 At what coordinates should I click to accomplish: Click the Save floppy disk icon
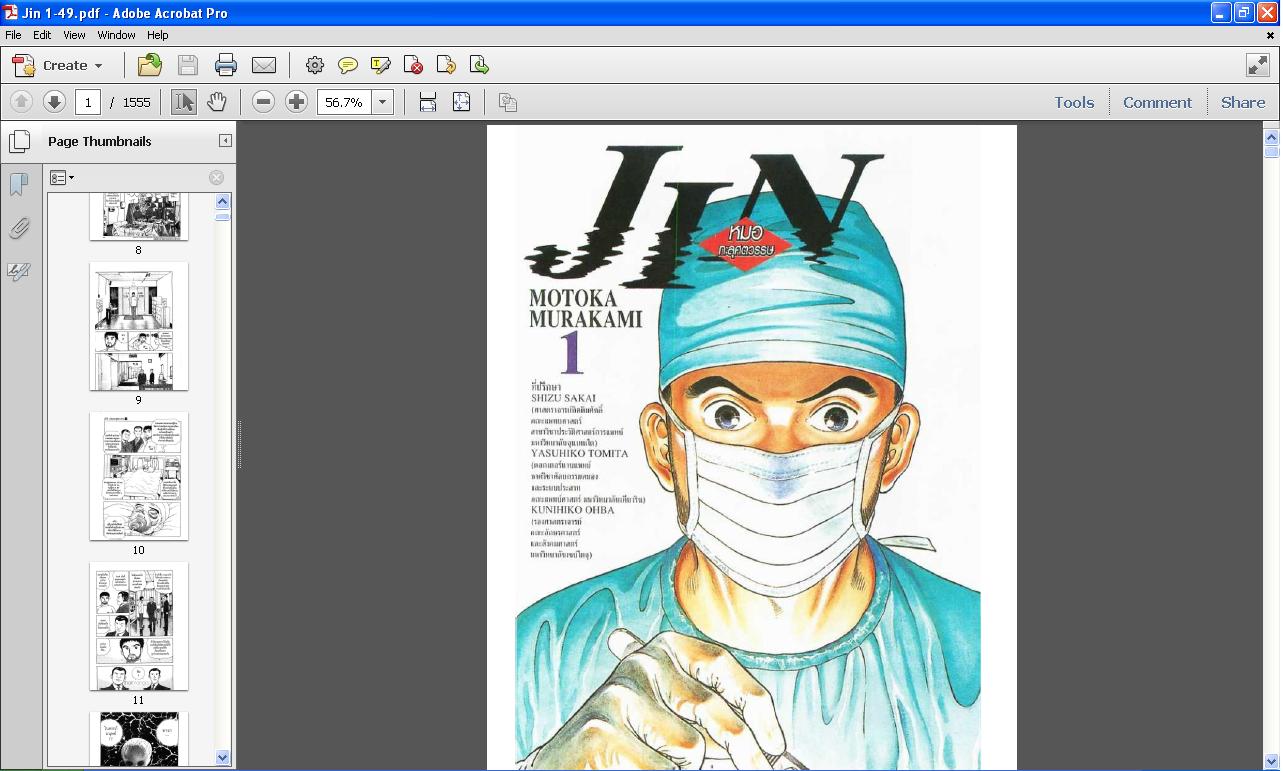coord(188,65)
